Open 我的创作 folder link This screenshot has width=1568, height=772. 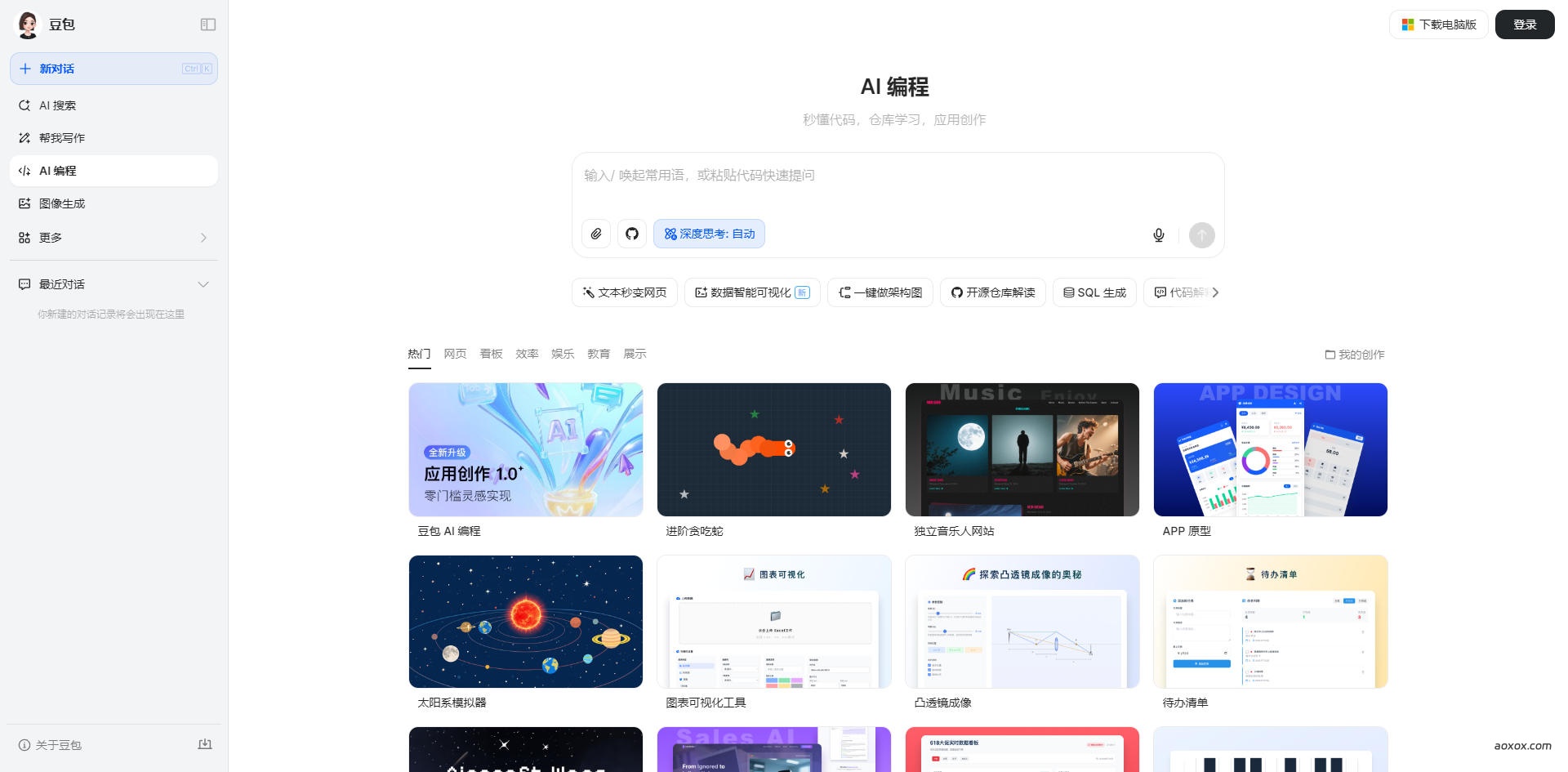[x=1355, y=355]
